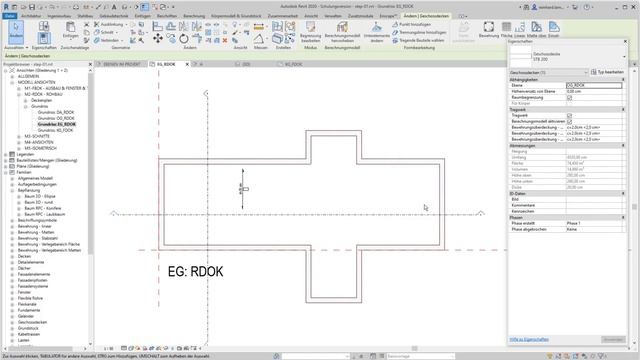This screenshot has width=640, height=360.
Task: Select Grundriss: OG_RDOK in project browser
Action: click(x=56, y=118)
